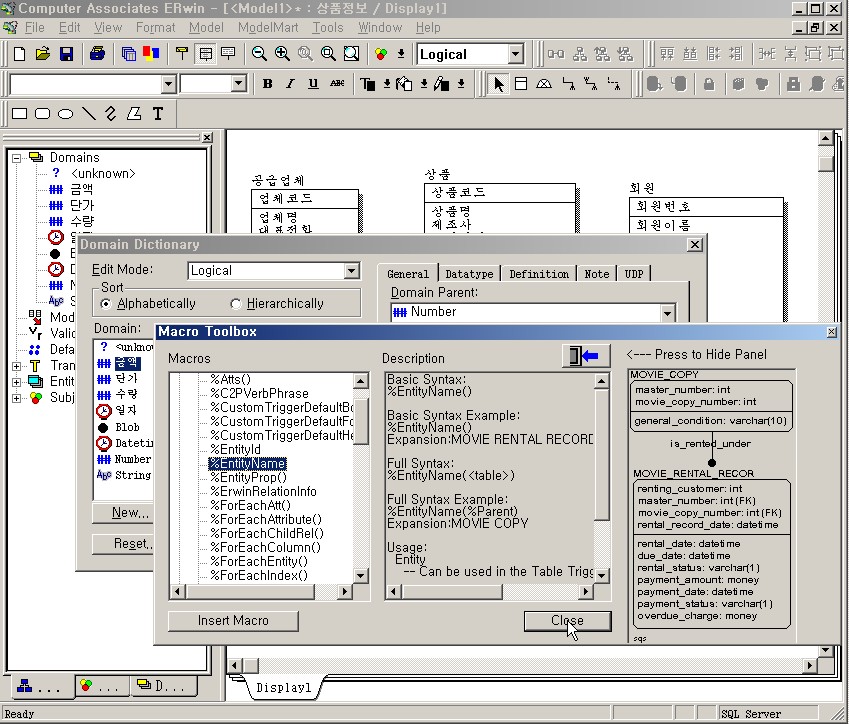
Task: Select the ellipse drawing tool
Action: click(66, 114)
